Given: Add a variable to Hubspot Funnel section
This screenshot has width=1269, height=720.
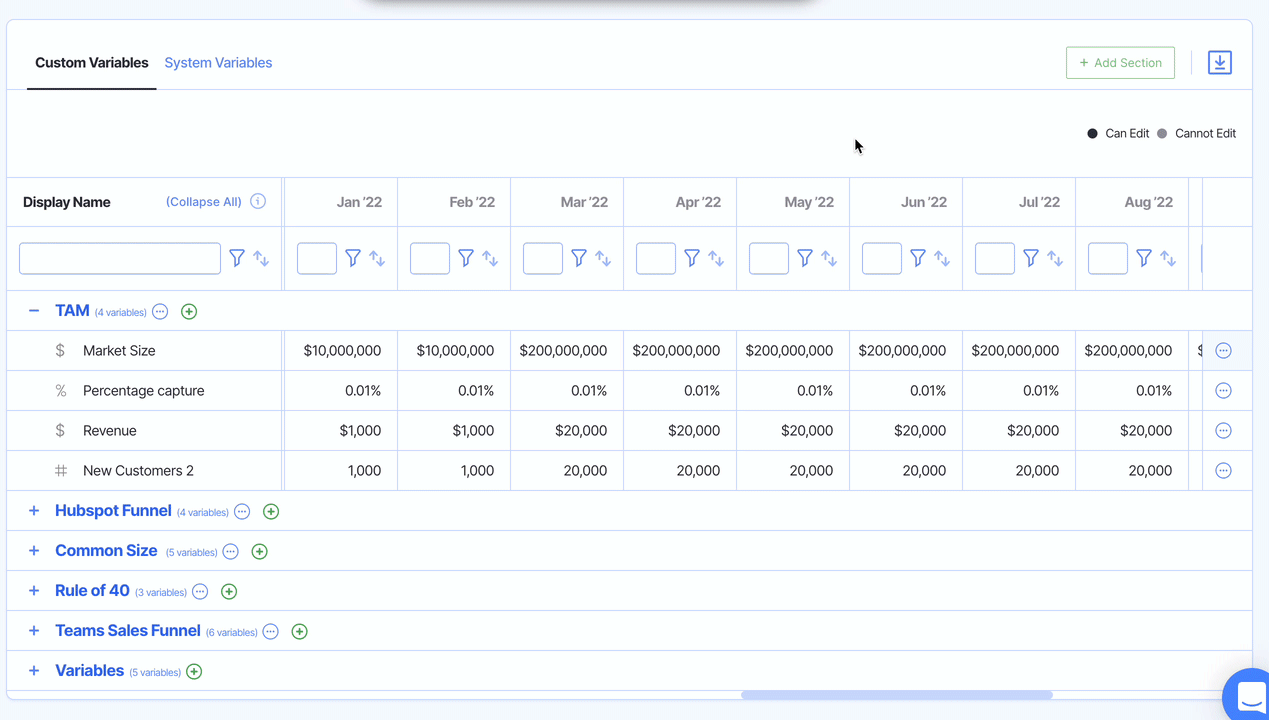Looking at the screenshot, I should pyautogui.click(x=271, y=512).
